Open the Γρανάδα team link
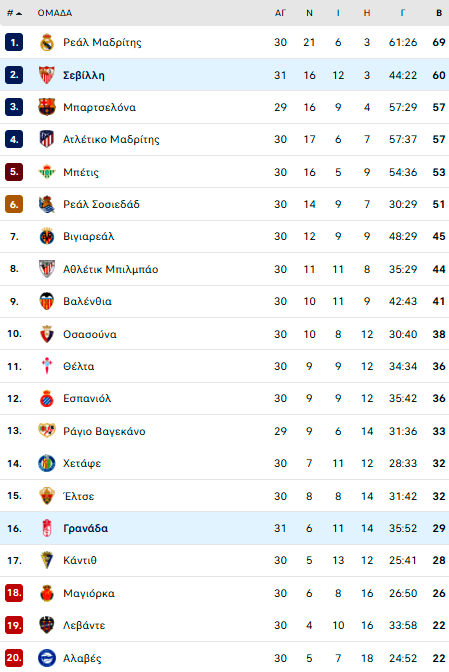The width and height of the screenshot is (449, 672). pos(86,528)
